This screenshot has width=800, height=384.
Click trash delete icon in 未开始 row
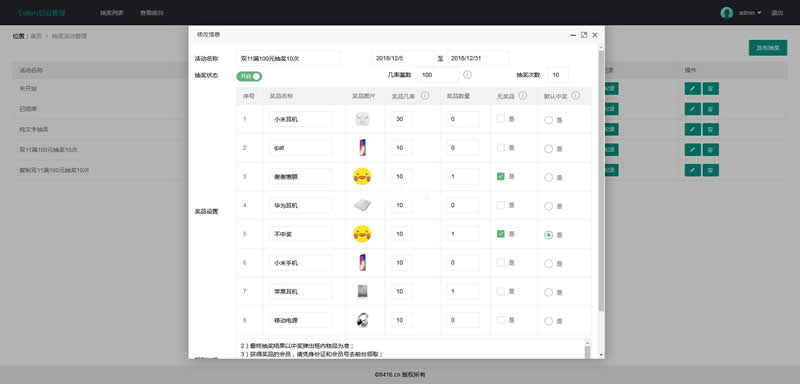pos(711,89)
